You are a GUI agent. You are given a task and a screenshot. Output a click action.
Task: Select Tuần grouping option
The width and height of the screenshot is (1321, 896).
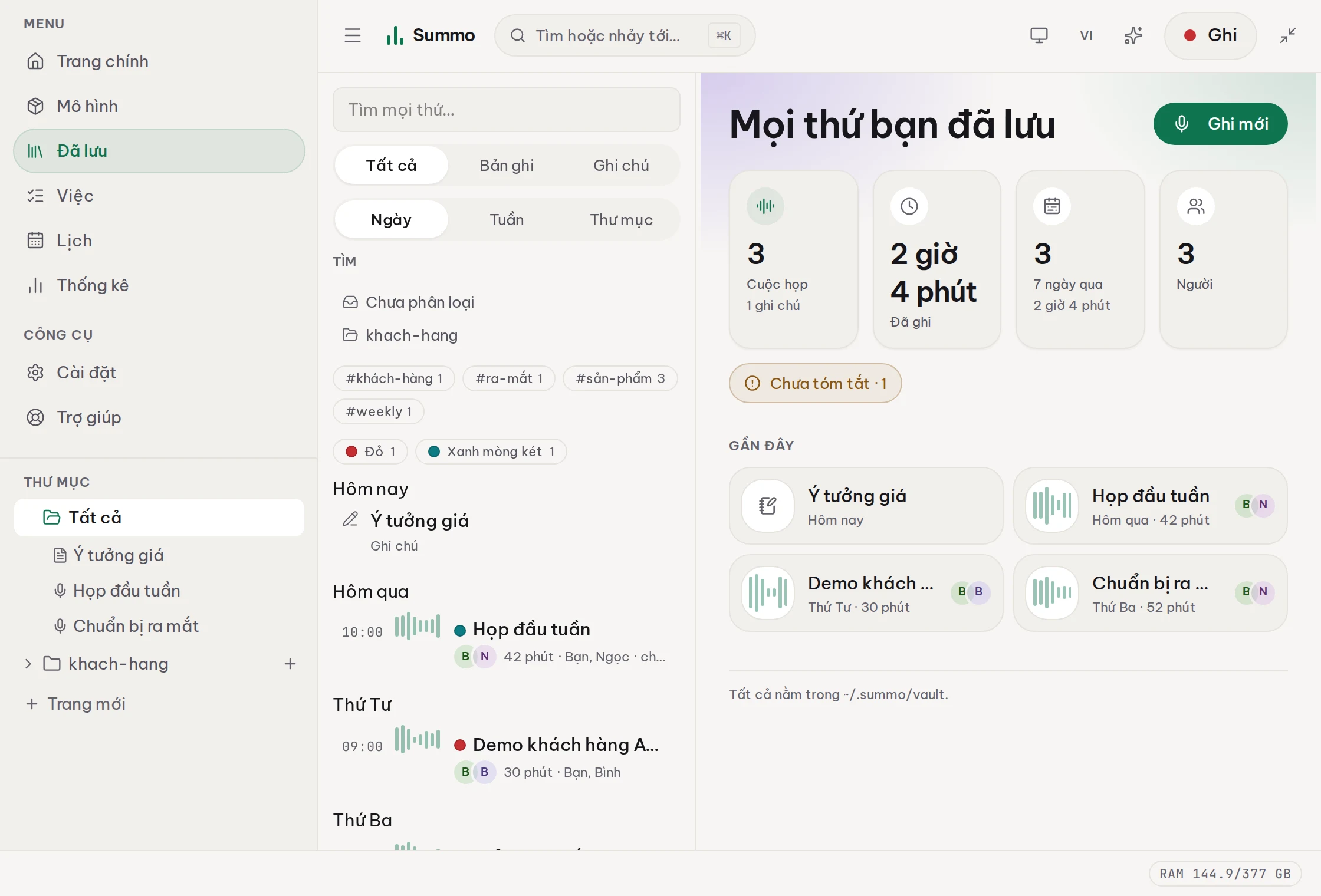(507, 219)
